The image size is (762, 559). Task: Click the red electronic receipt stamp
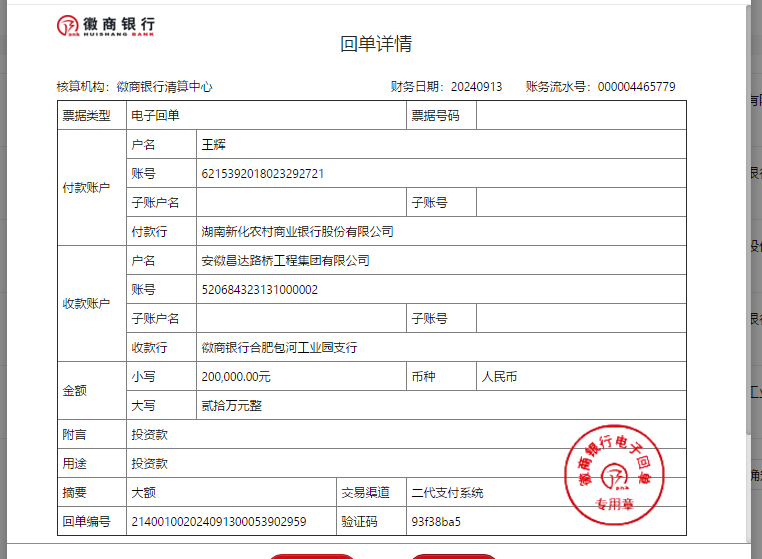[x=614, y=473]
